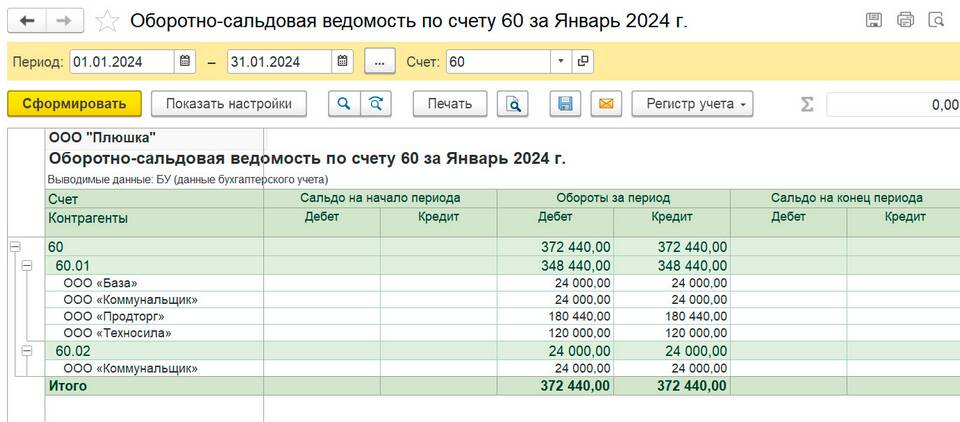Click the end date field 31.01.2024

tap(280, 61)
